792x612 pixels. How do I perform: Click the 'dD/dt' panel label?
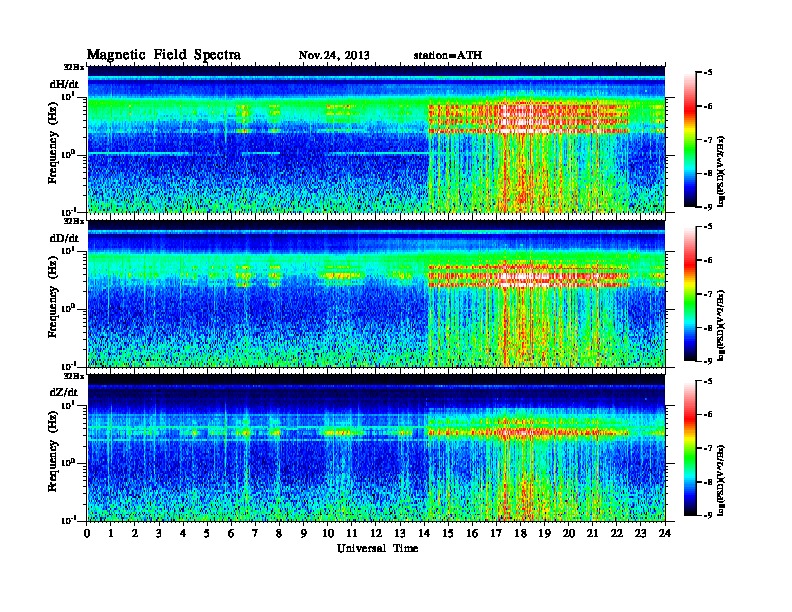point(64,238)
